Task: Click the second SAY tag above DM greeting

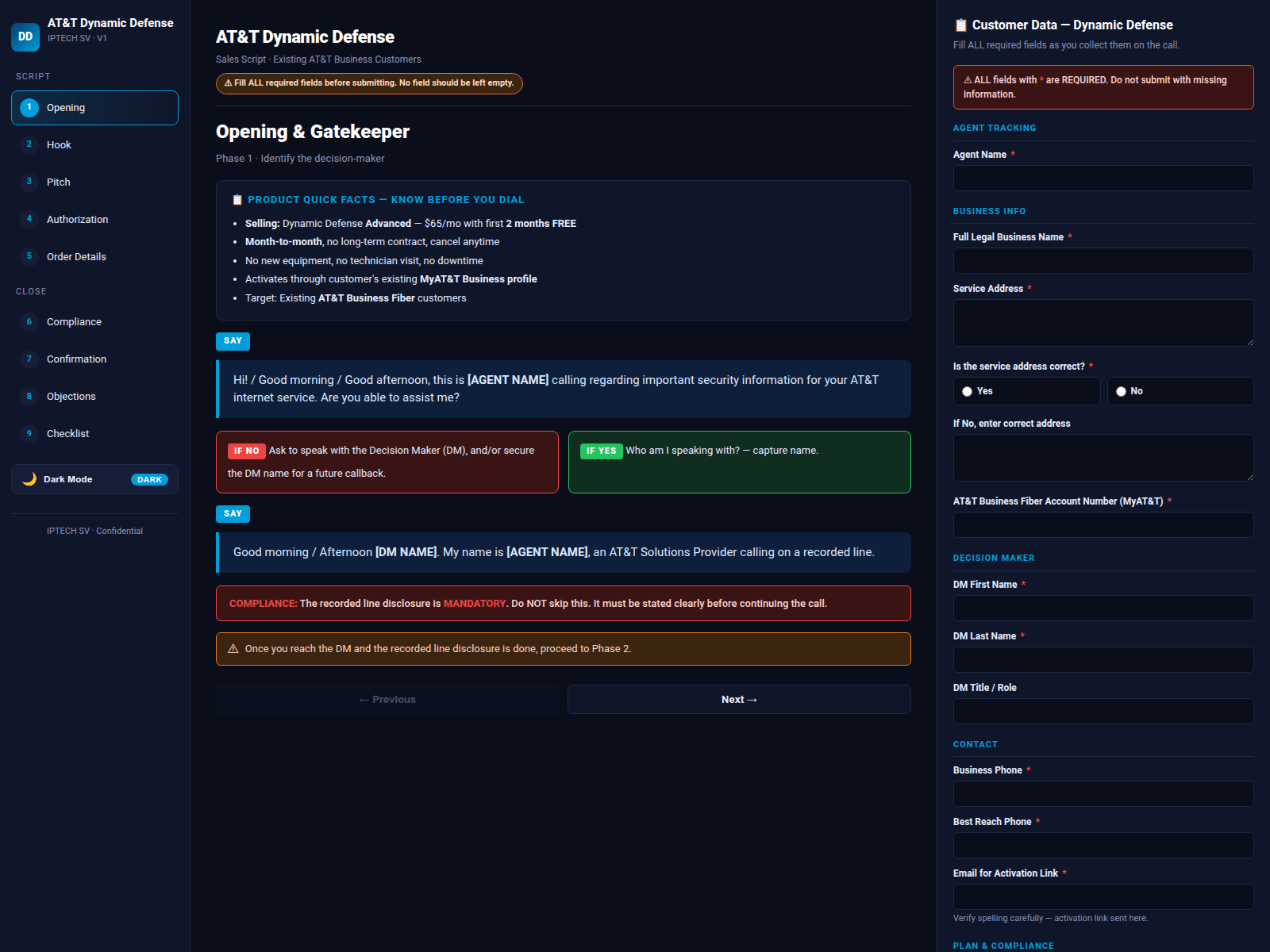Action: [233, 514]
